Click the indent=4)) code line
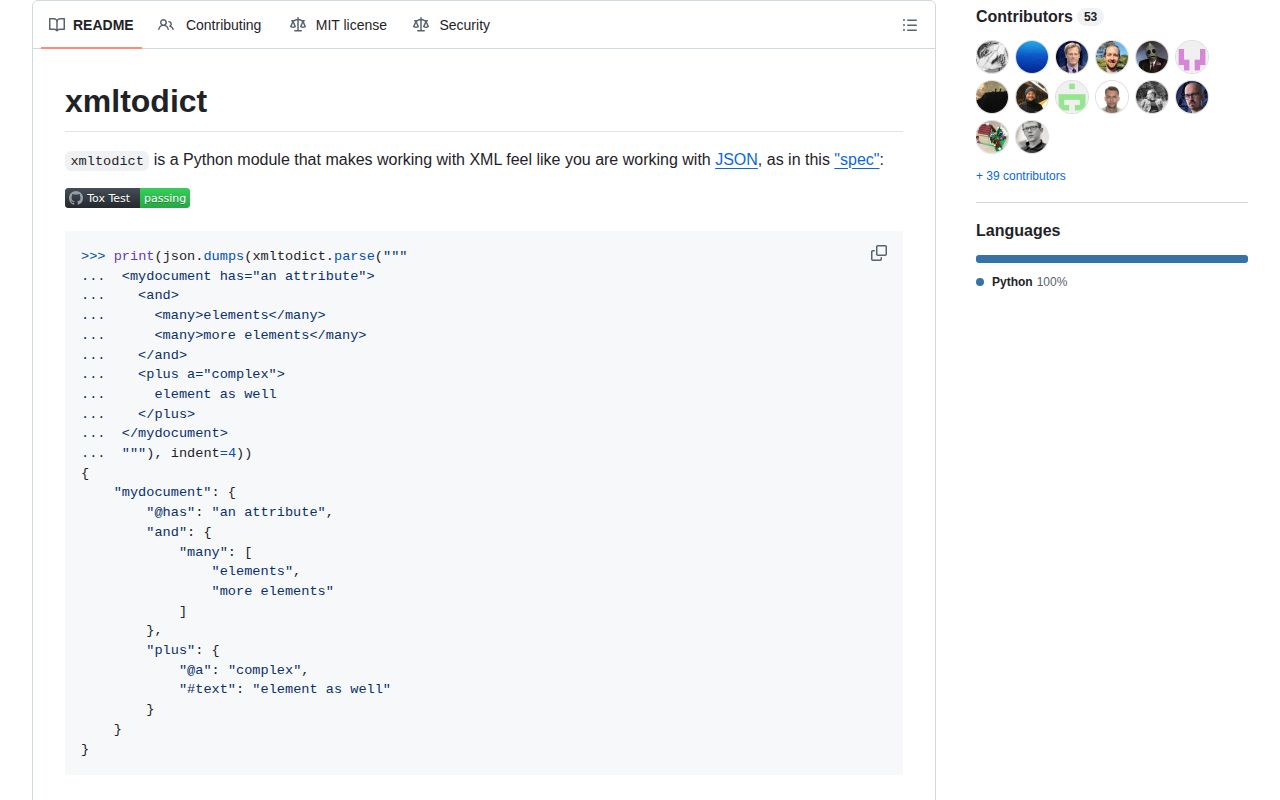1280x800 pixels. click(x=167, y=453)
